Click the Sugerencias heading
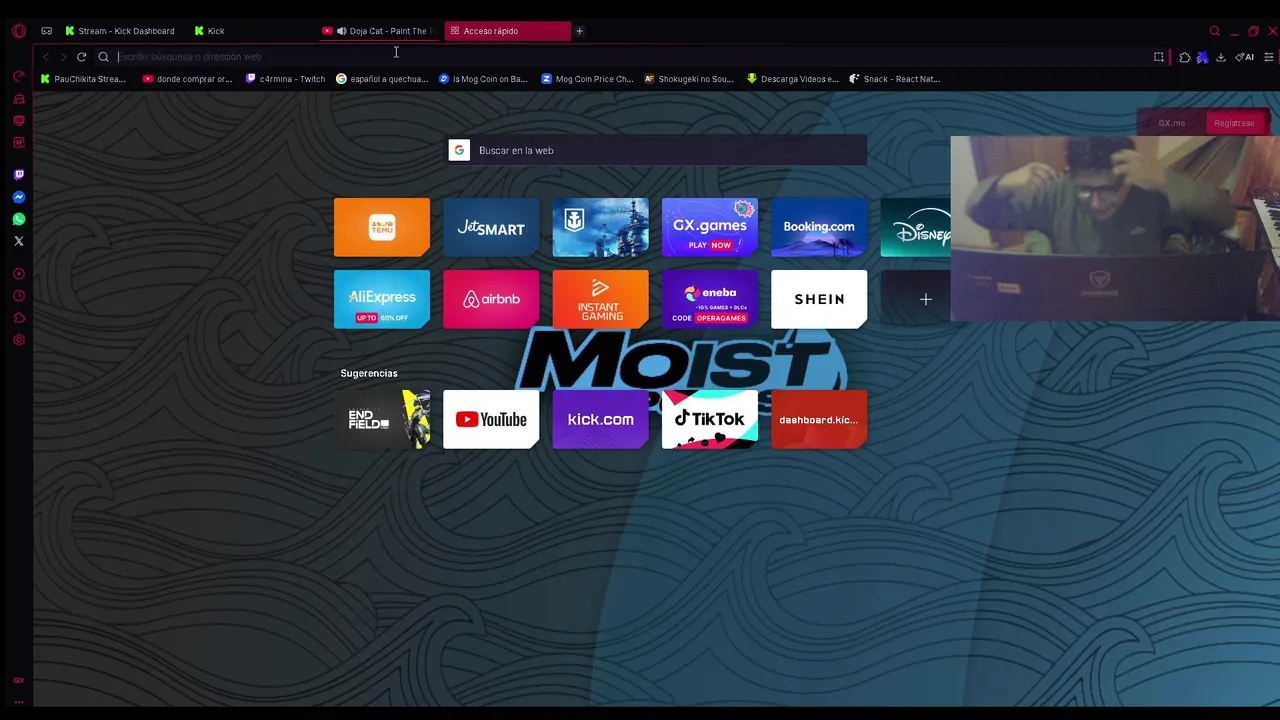The width and height of the screenshot is (1280, 720). click(x=369, y=373)
